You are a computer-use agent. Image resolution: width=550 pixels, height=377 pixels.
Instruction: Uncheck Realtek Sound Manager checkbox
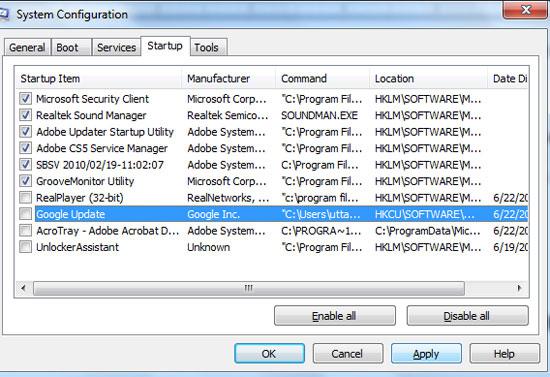[x=25, y=115]
